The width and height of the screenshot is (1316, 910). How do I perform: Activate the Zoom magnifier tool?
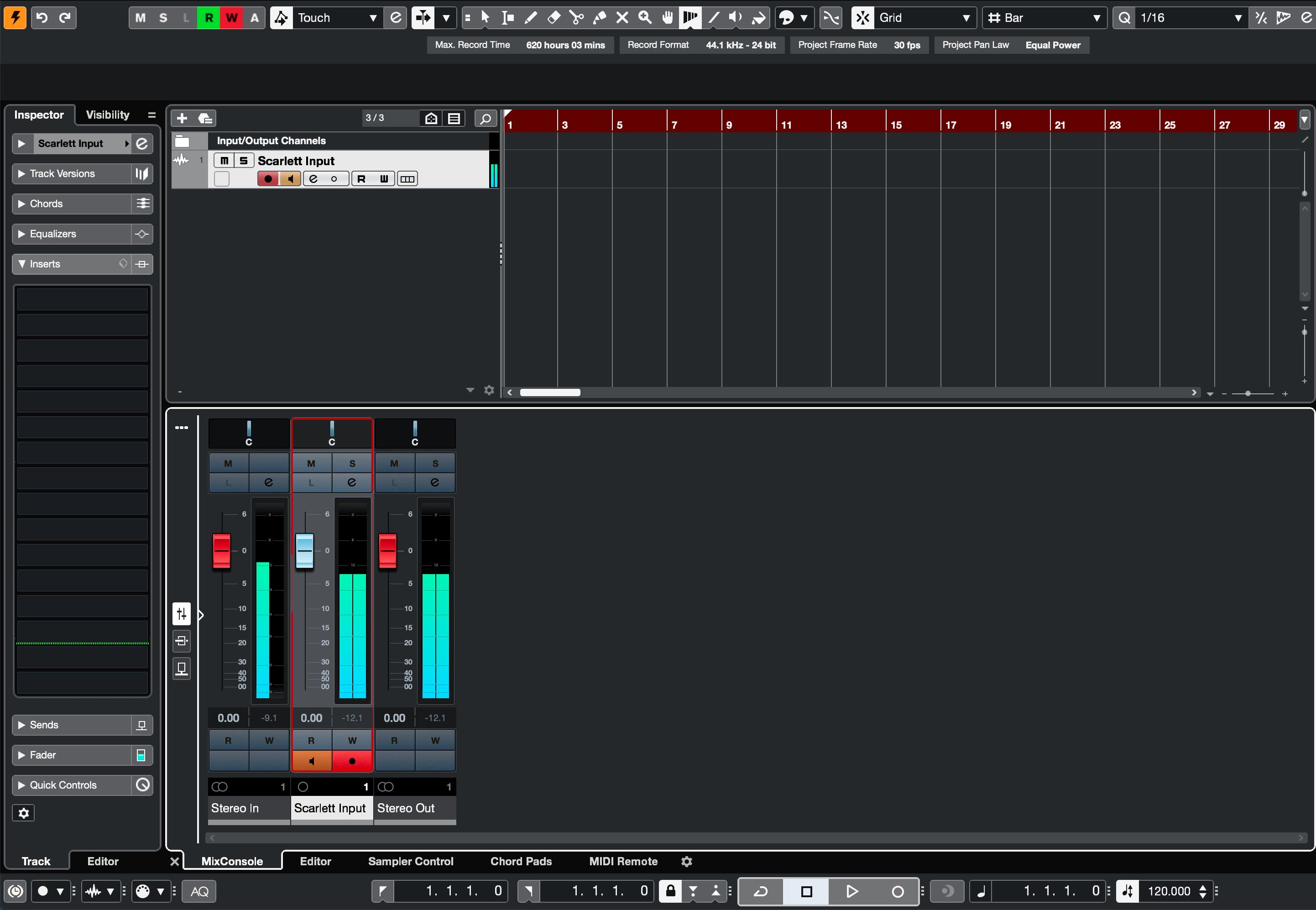coord(645,18)
